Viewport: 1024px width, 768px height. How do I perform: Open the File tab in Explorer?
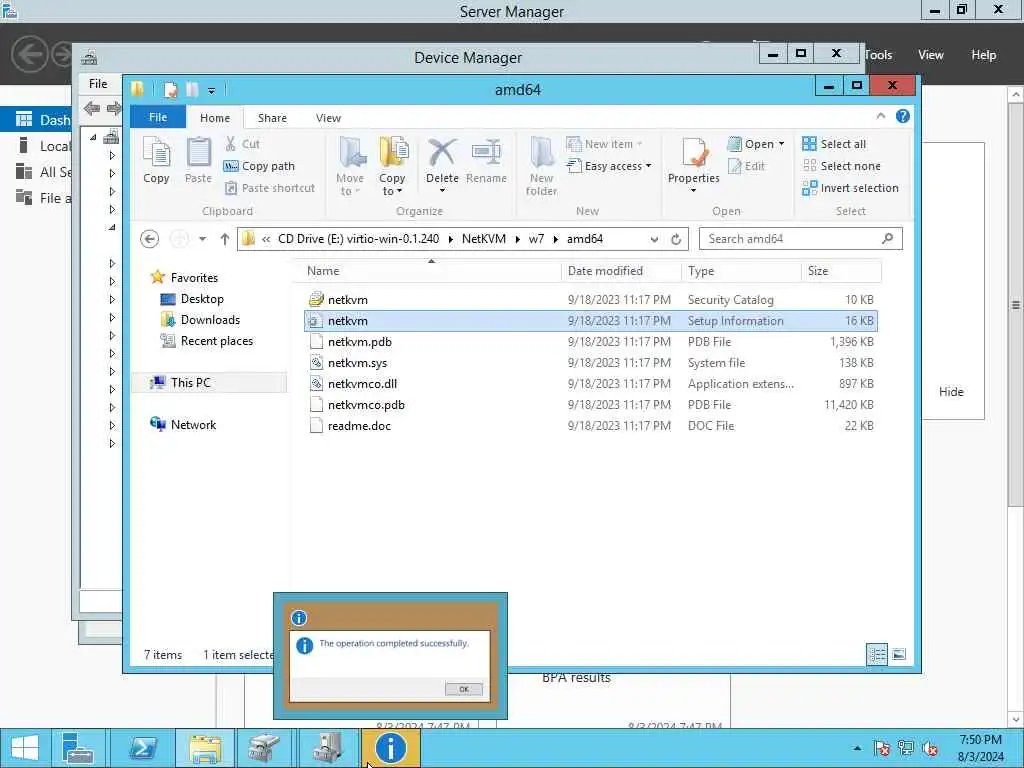point(158,118)
